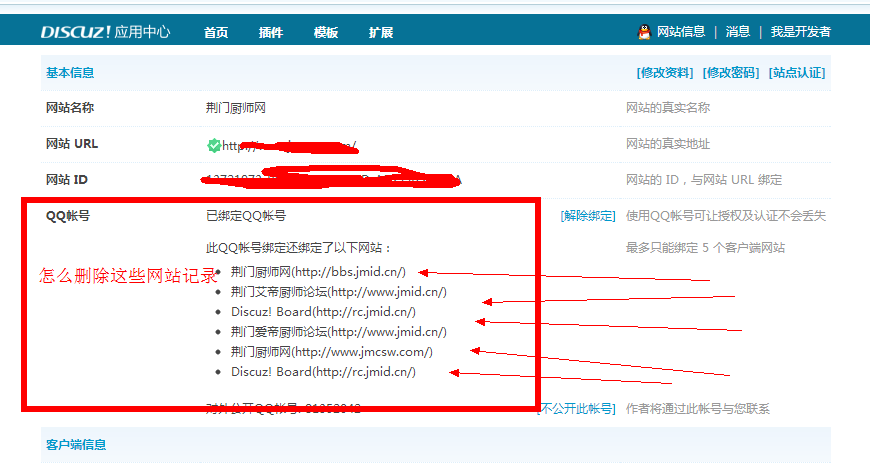Open the 模板 menu item
870x469 pixels.
point(326,32)
